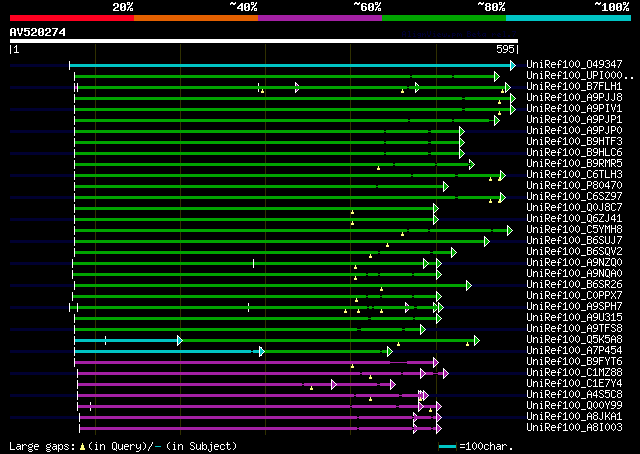
Task: Click the cyan arrowhead in the A7P454 row
Action: [x=262, y=352]
